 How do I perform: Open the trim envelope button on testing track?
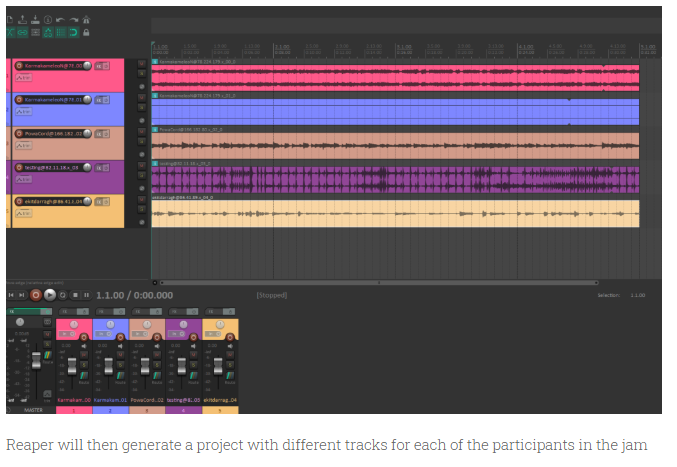[x=21, y=180]
